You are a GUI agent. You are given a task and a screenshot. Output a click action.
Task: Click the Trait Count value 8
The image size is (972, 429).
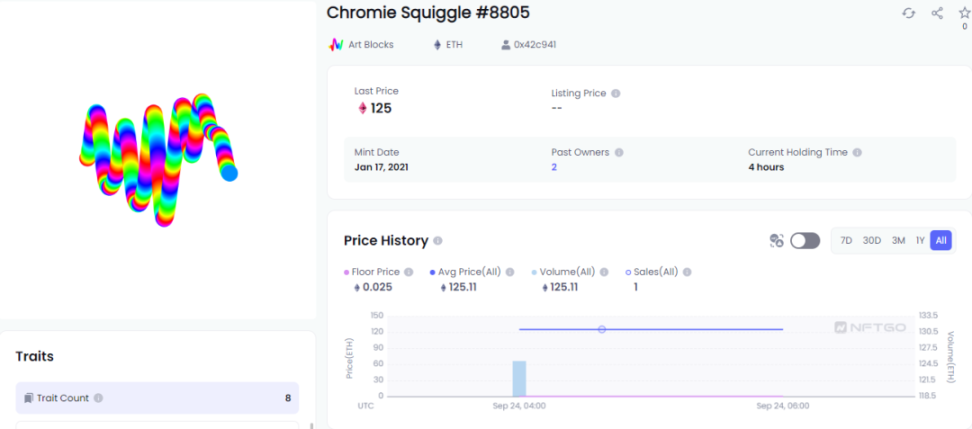[288, 398]
